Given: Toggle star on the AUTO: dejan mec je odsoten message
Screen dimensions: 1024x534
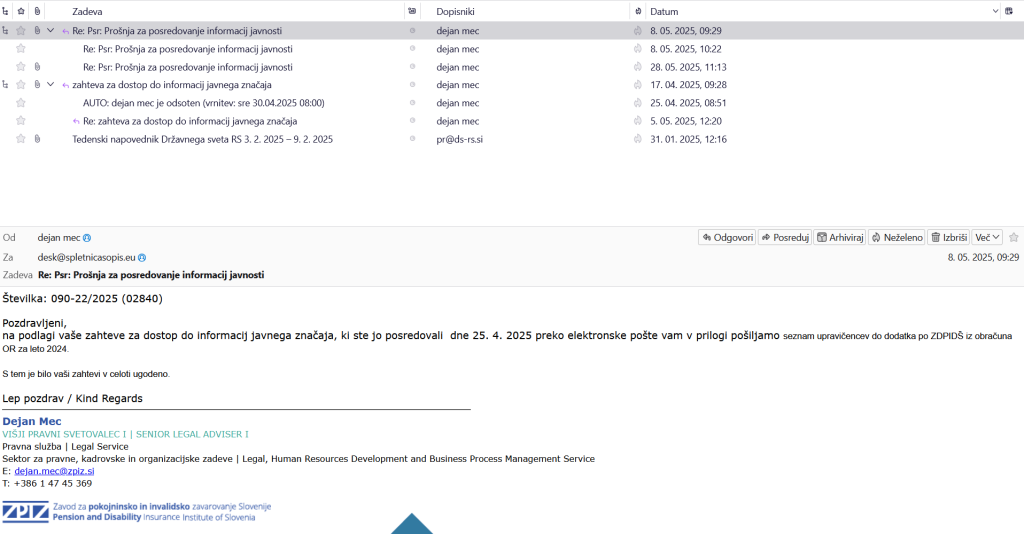Looking at the screenshot, I should pyautogui.click(x=21, y=103).
